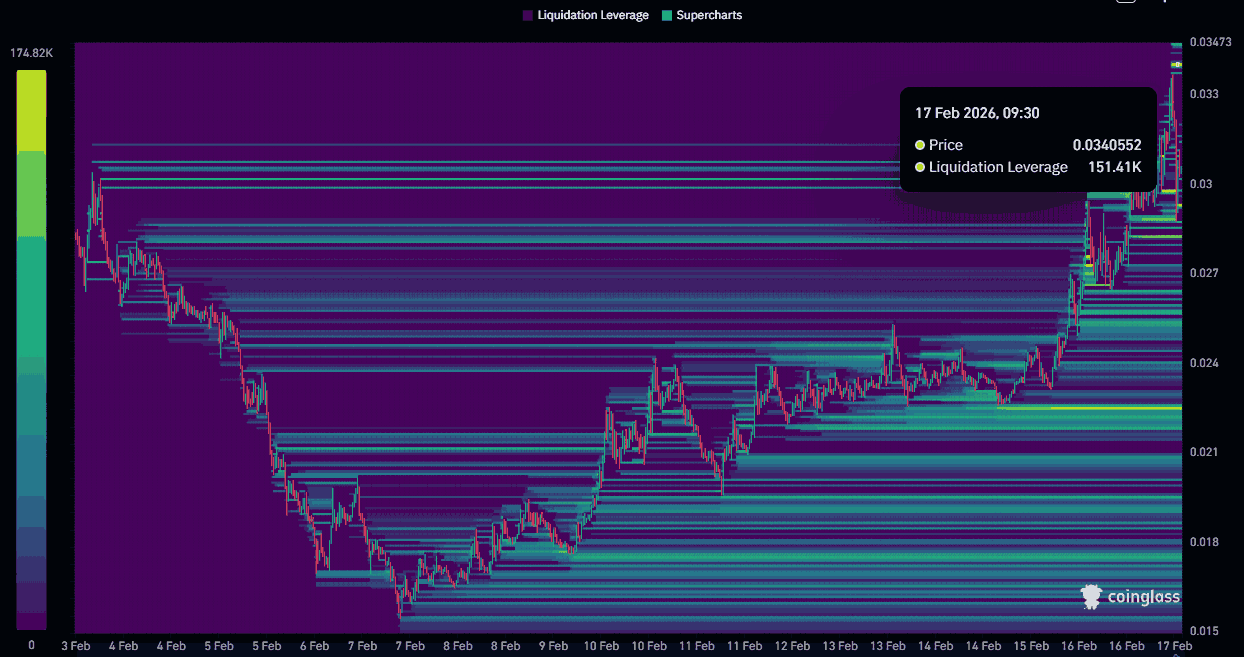Click the 0.015 price axis label
Image resolution: width=1244 pixels, height=657 pixels.
(x=1204, y=631)
